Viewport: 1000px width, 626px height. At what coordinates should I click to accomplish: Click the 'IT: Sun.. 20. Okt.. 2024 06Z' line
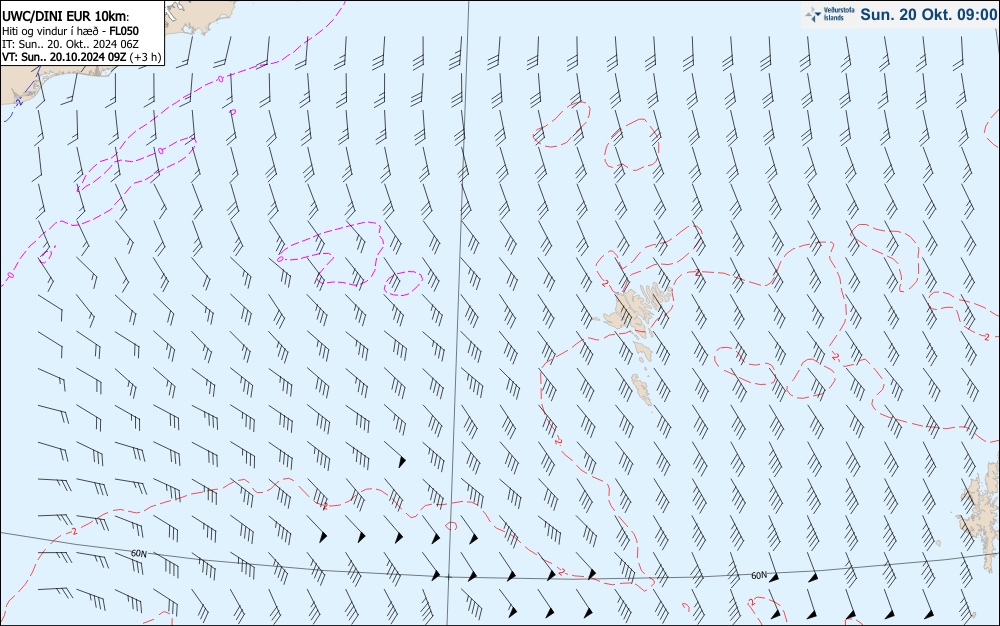70,44
